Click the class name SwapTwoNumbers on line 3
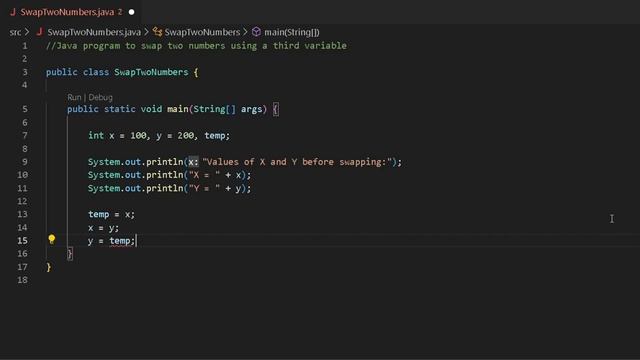 [x=151, y=72]
